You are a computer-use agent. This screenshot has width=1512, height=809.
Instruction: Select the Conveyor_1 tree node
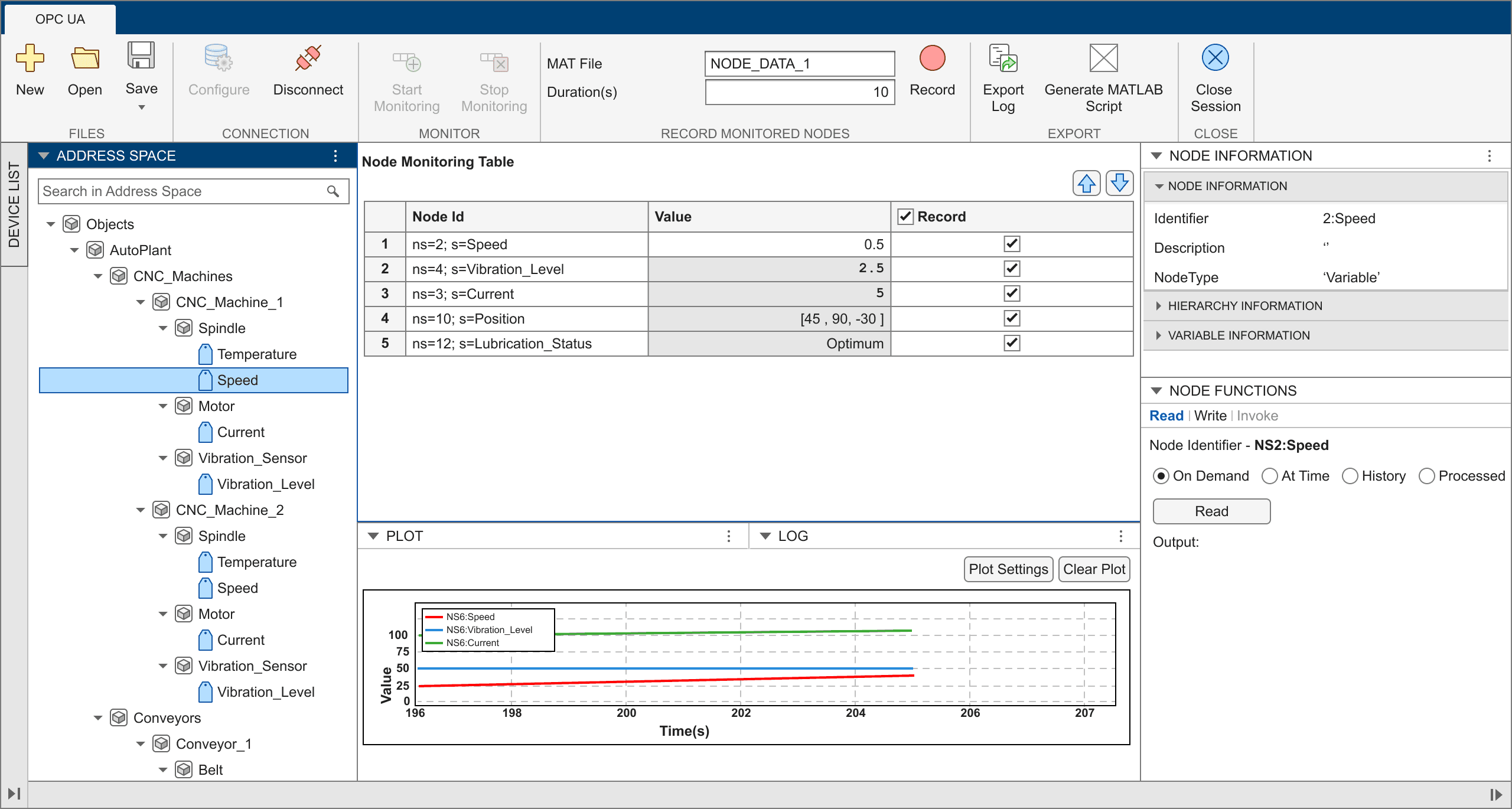(x=213, y=744)
